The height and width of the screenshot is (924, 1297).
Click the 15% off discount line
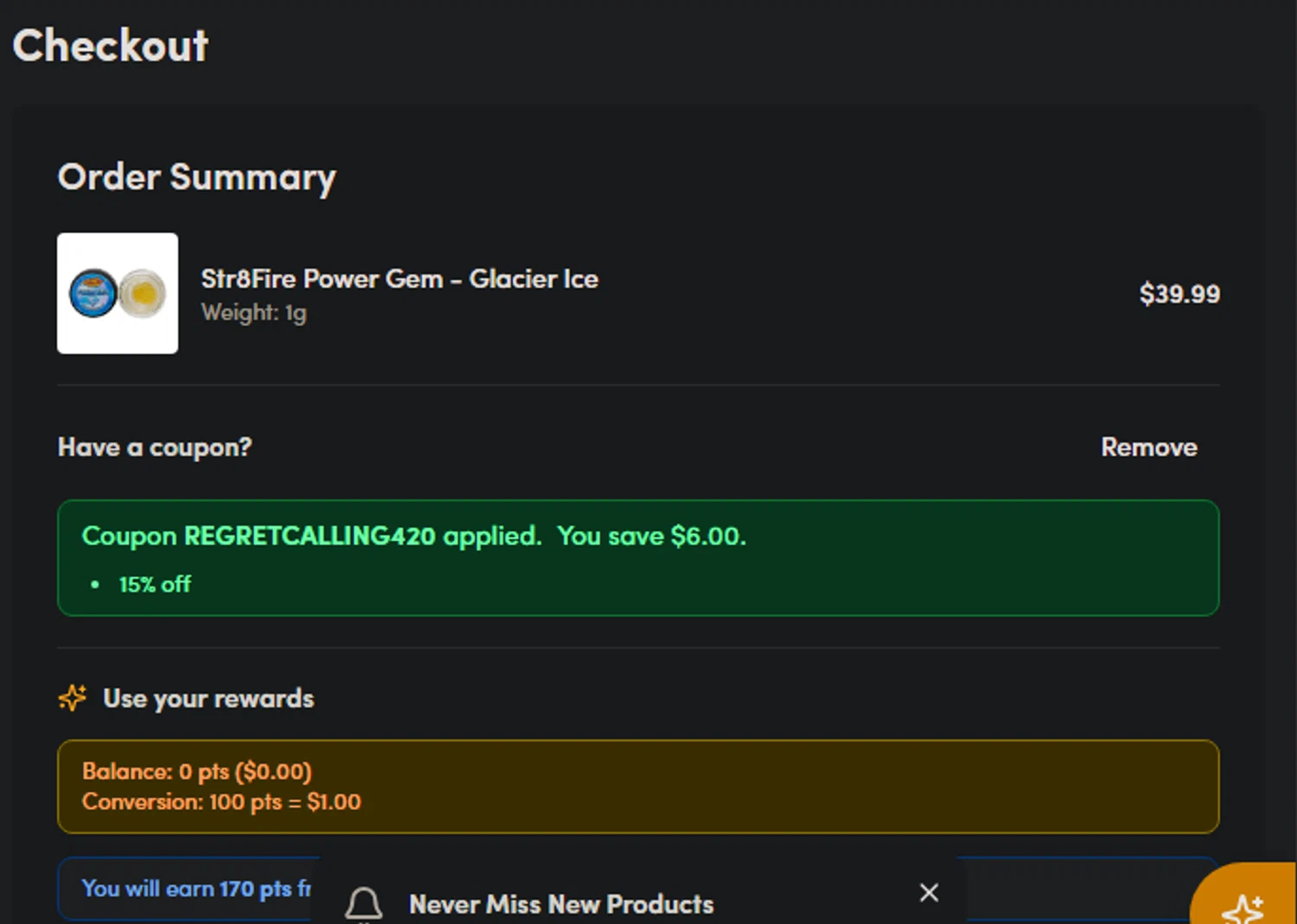click(155, 584)
